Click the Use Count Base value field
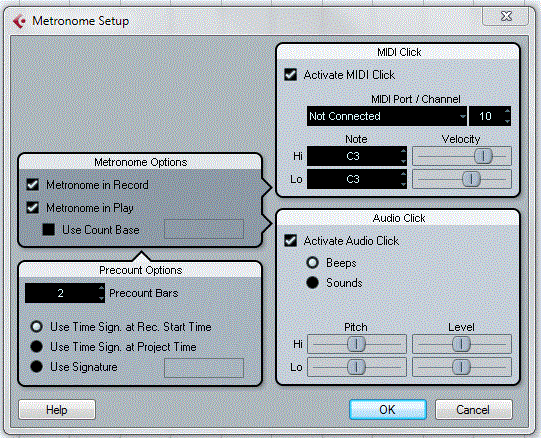 coord(204,229)
